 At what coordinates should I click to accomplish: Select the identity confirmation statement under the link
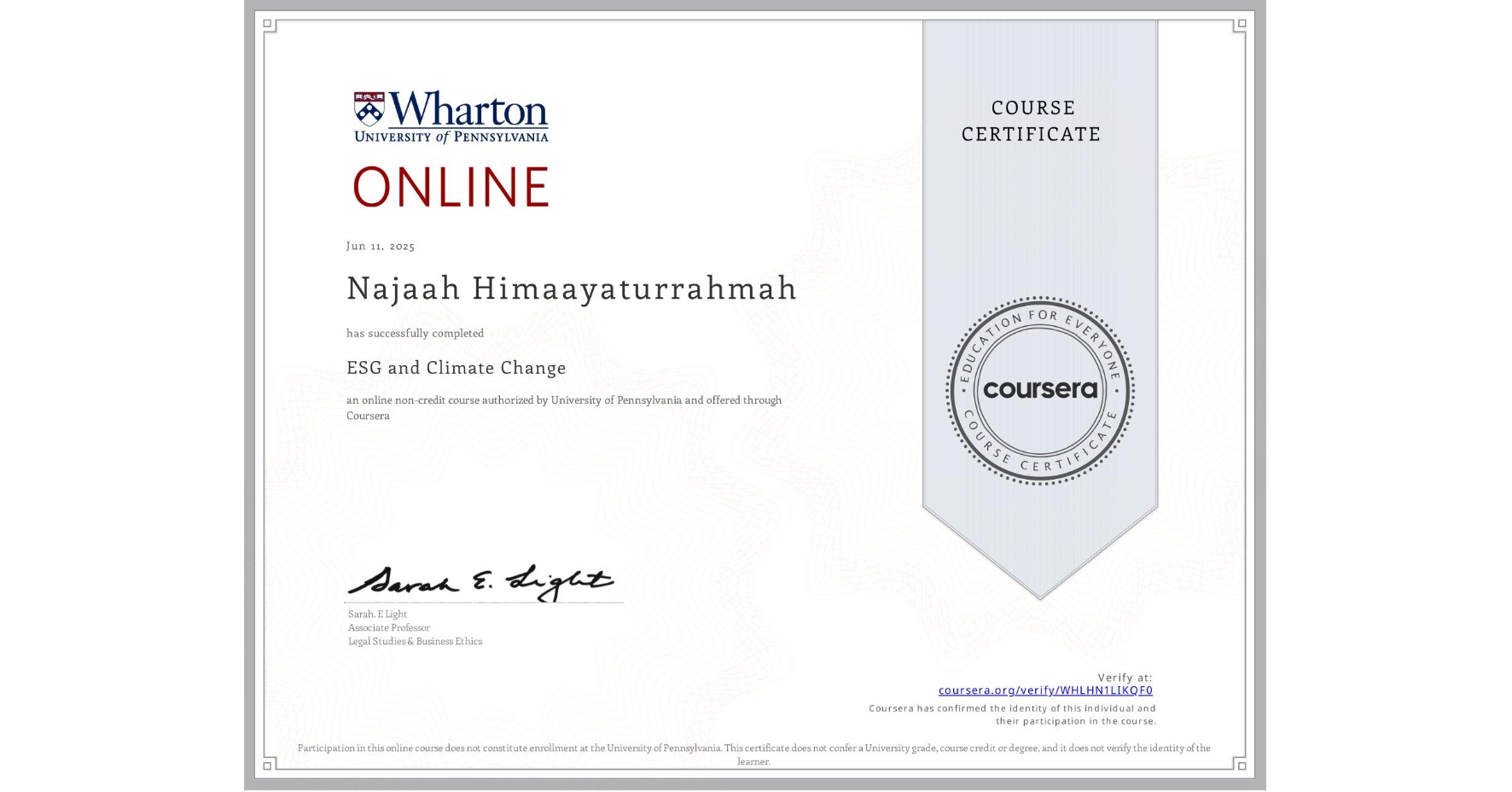[1012, 713]
